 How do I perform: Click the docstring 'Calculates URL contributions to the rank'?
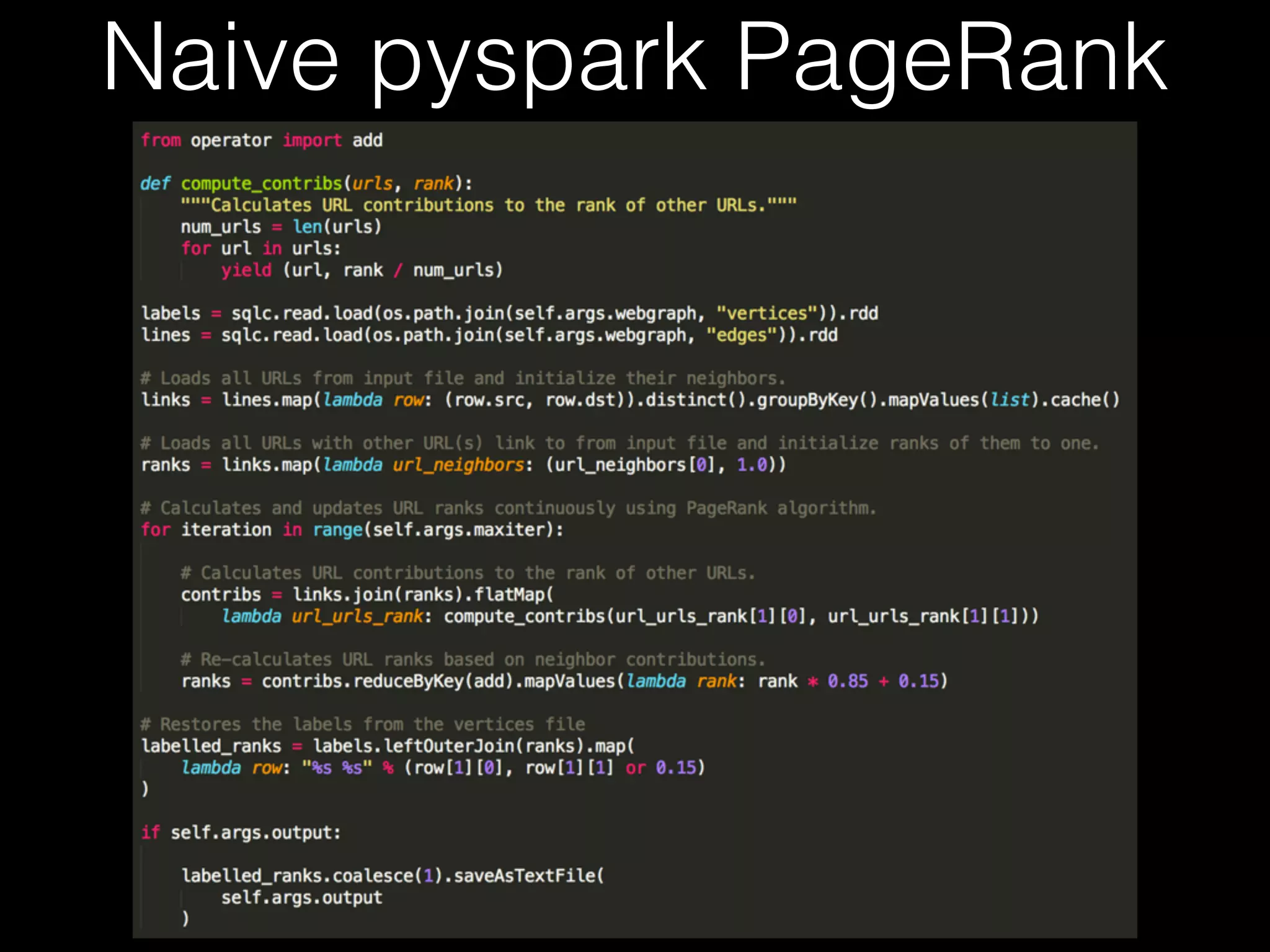[489, 205]
